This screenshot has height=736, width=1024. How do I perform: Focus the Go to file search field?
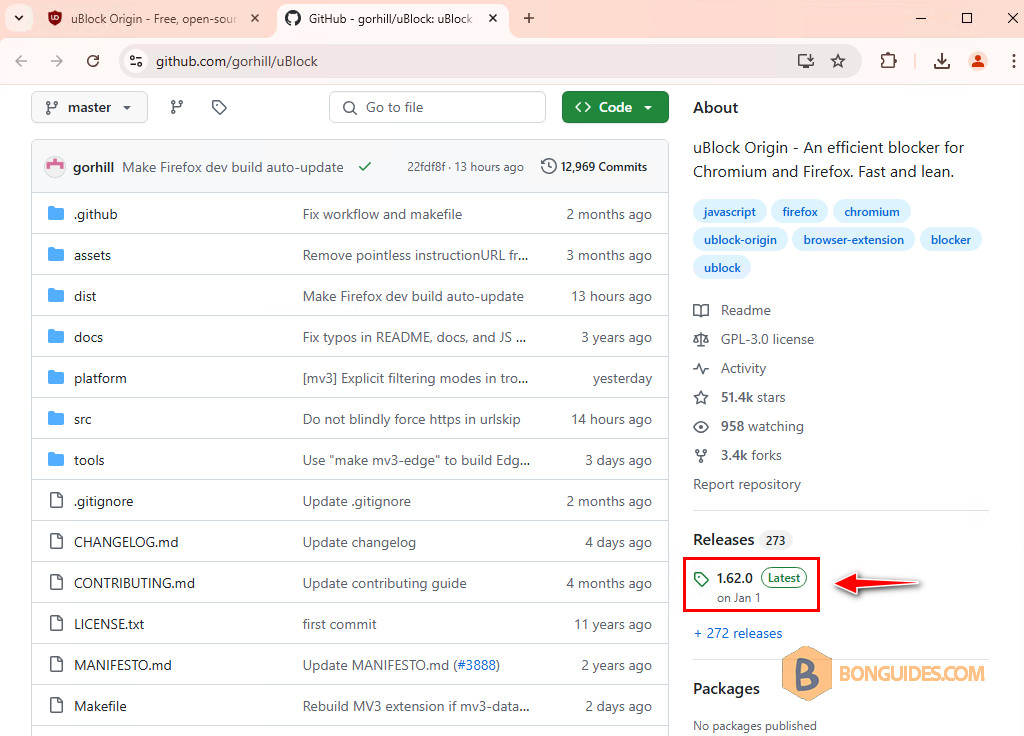438,107
